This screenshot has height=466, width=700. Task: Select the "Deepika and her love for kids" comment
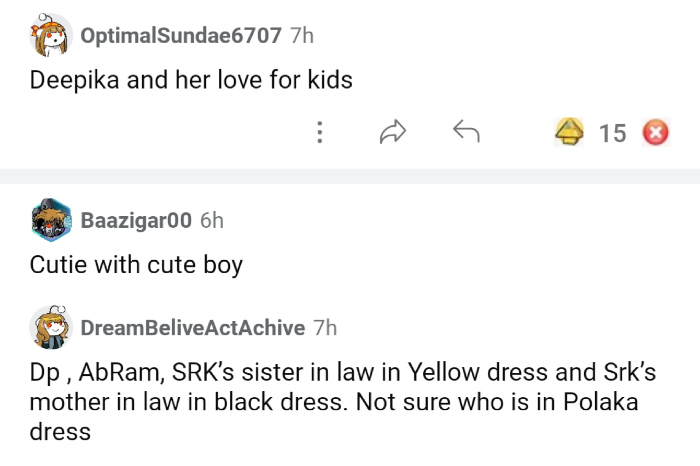tap(190, 80)
